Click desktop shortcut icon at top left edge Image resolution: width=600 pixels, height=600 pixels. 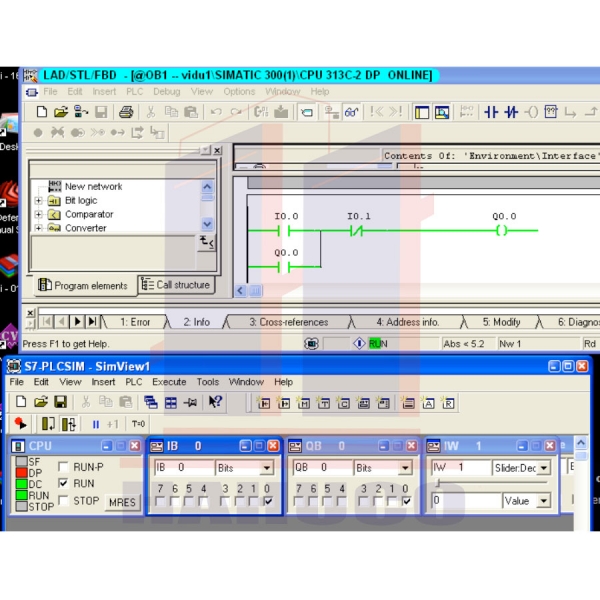pyautogui.click(x=8, y=126)
